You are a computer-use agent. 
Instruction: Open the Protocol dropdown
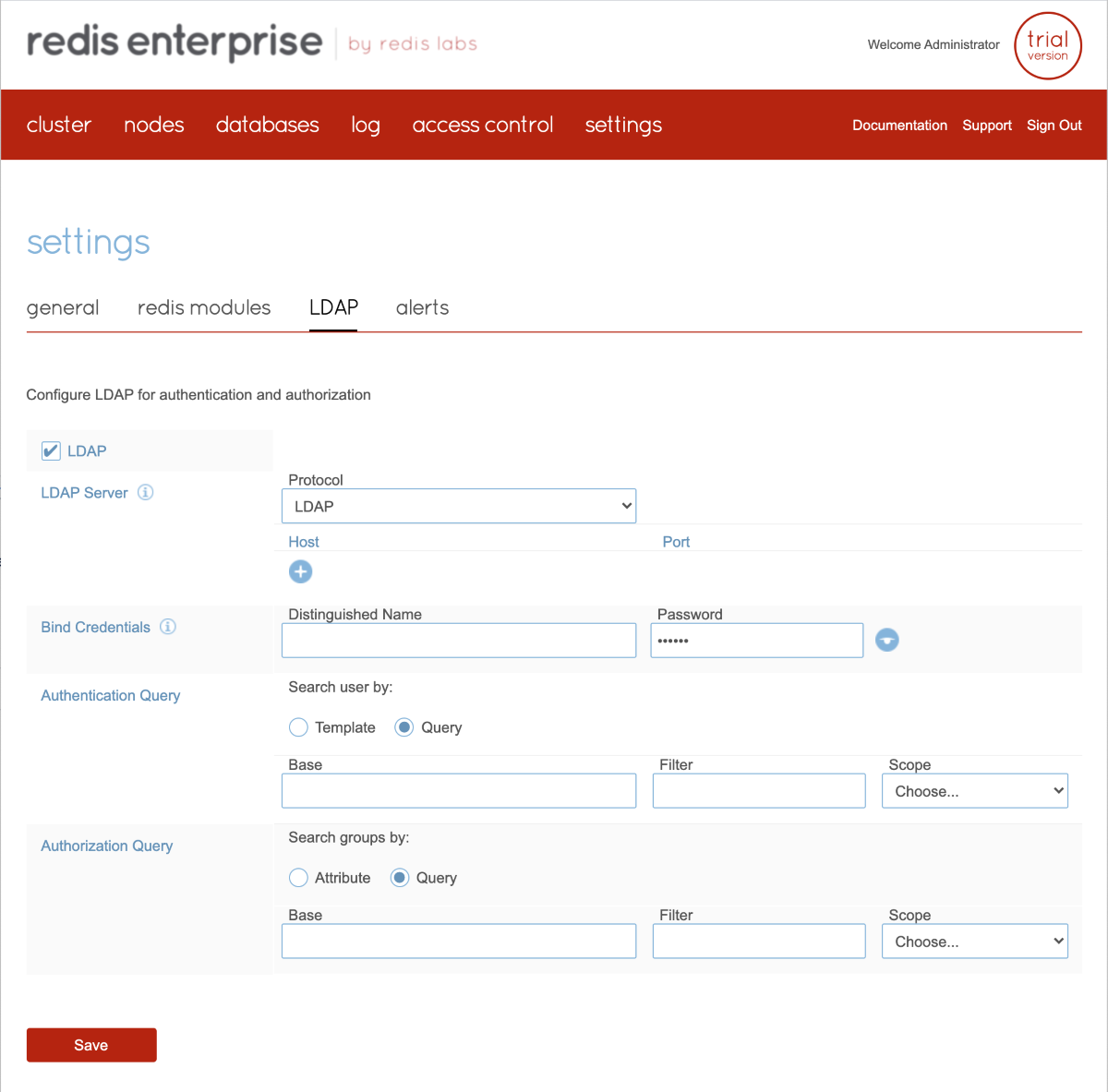click(x=459, y=506)
